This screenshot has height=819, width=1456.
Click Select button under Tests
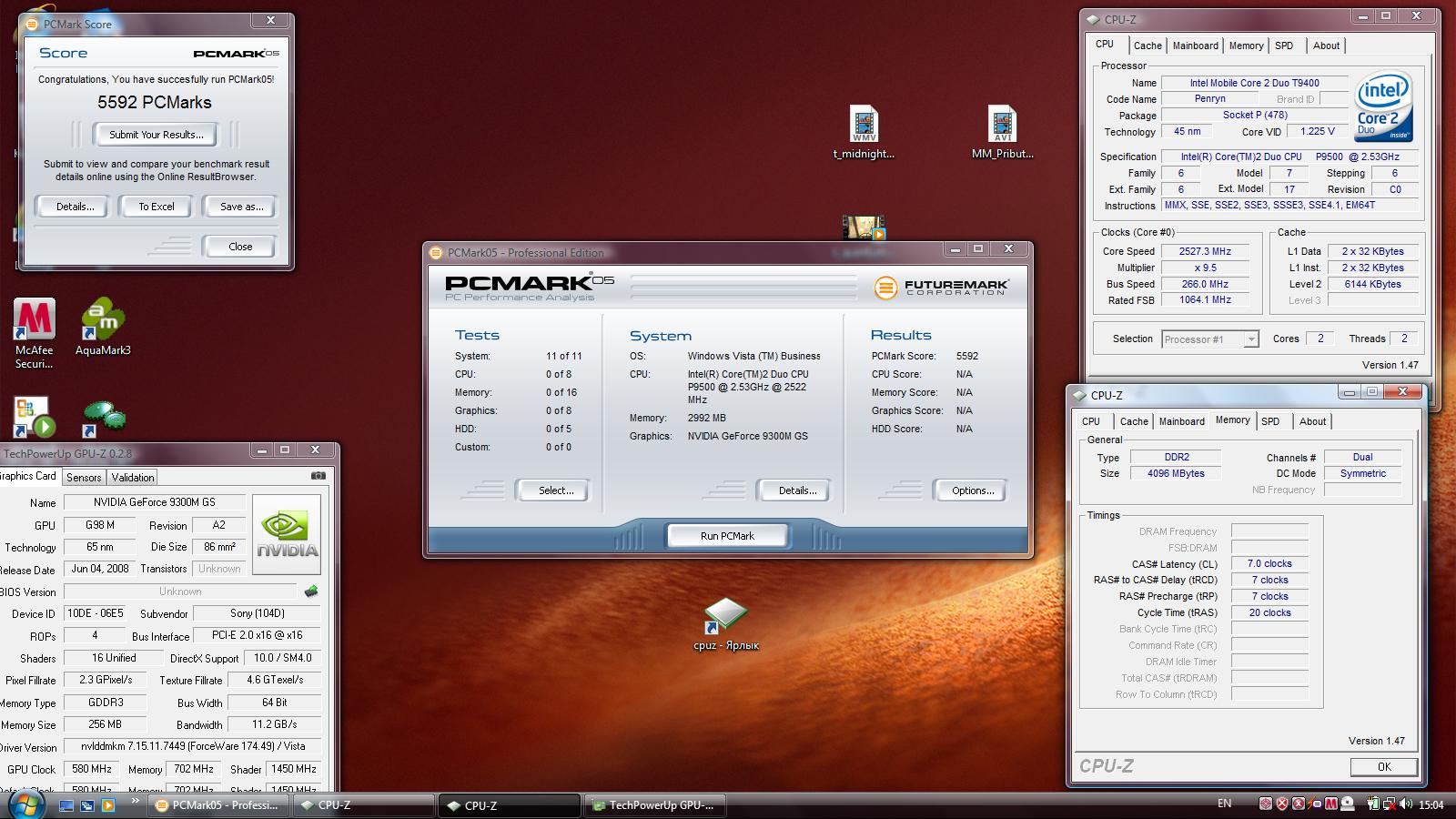555,490
